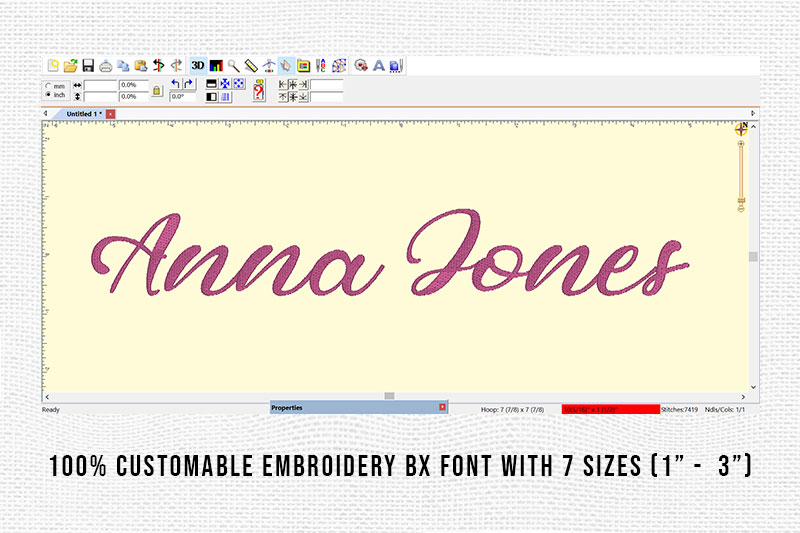Click the height percentage field
The height and width of the screenshot is (533, 800).
[134, 96]
